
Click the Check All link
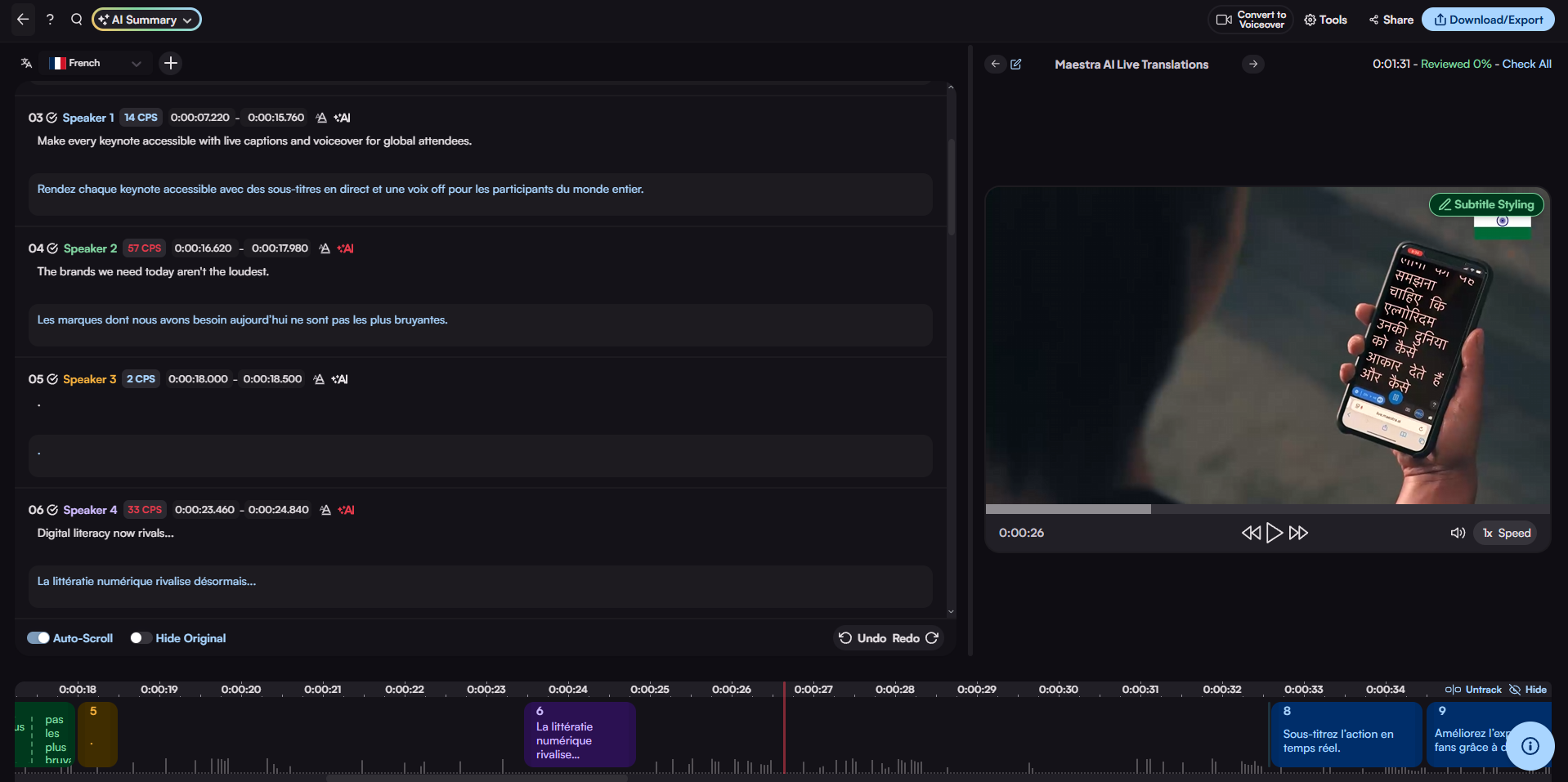click(x=1526, y=64)
